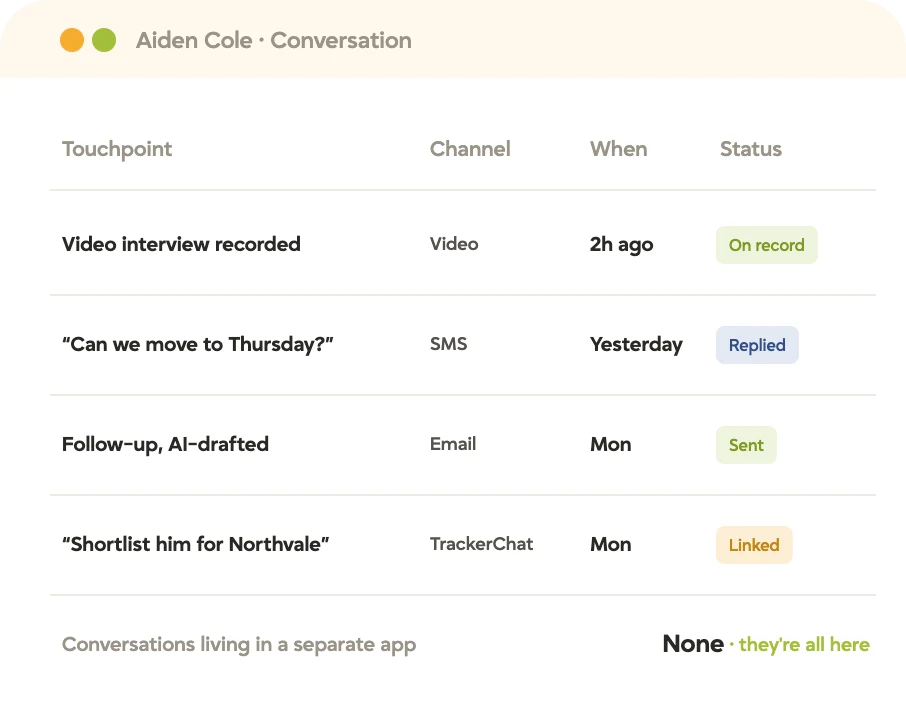
Task: Click the 'Aiden Cole · Conversation' title
Action: click(x=274, y=40)
